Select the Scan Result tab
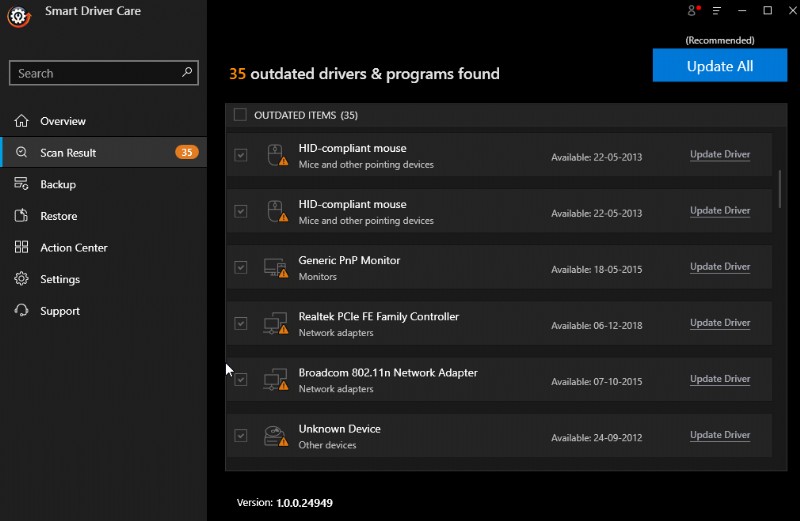 68,153
